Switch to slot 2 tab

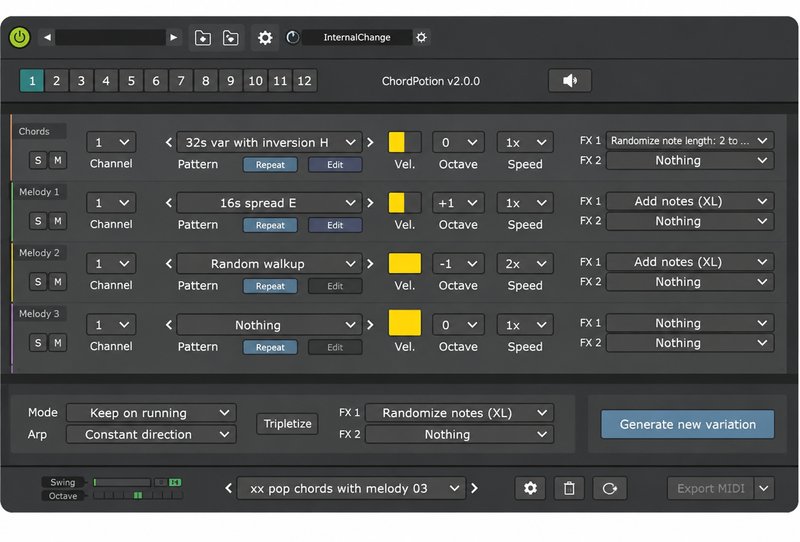(x=56, y=81)
